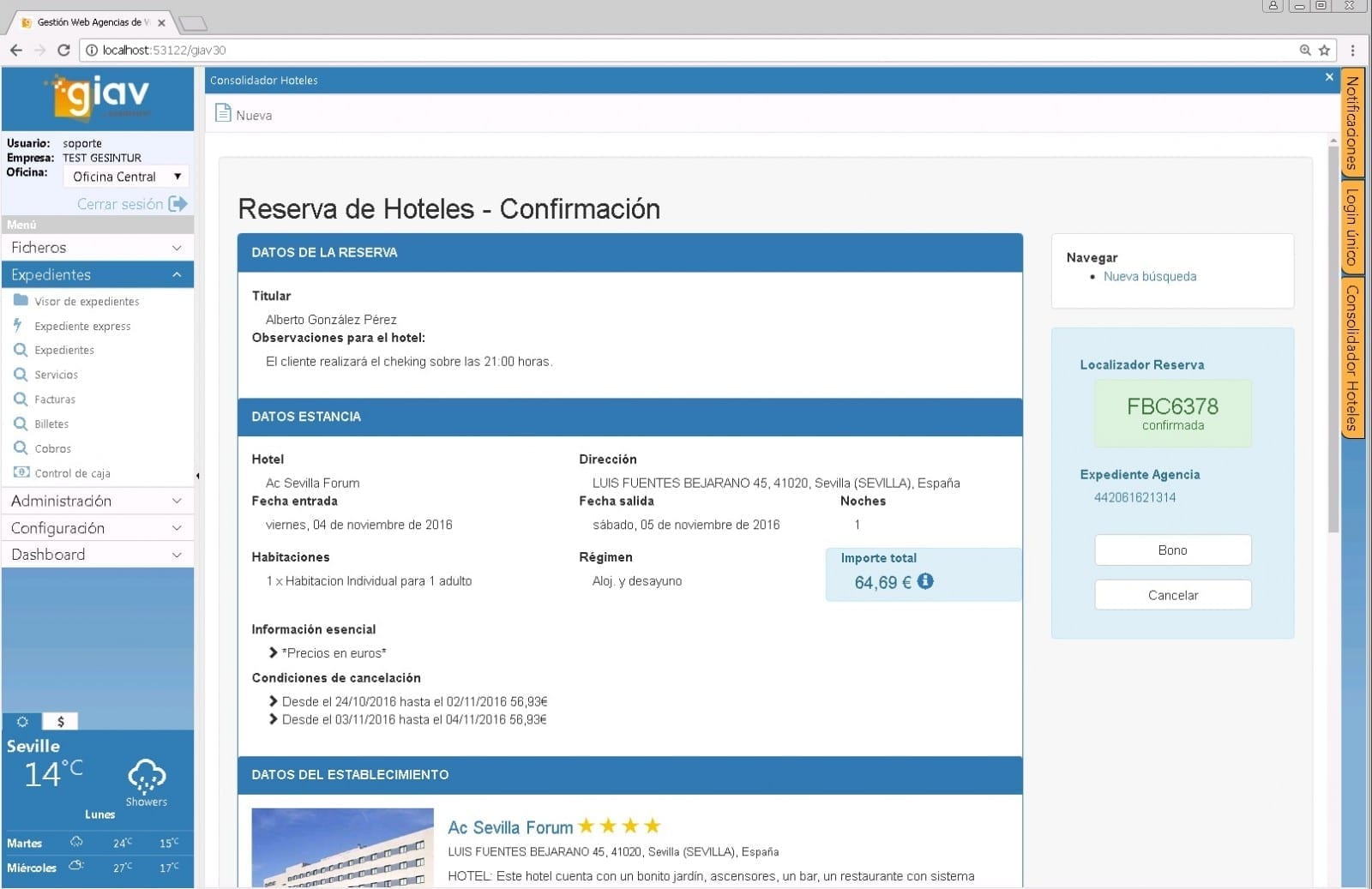Viewport: 1372px width, 889px height.
Task: Click the Expediente express lightning icon
Action: point(18,325)
